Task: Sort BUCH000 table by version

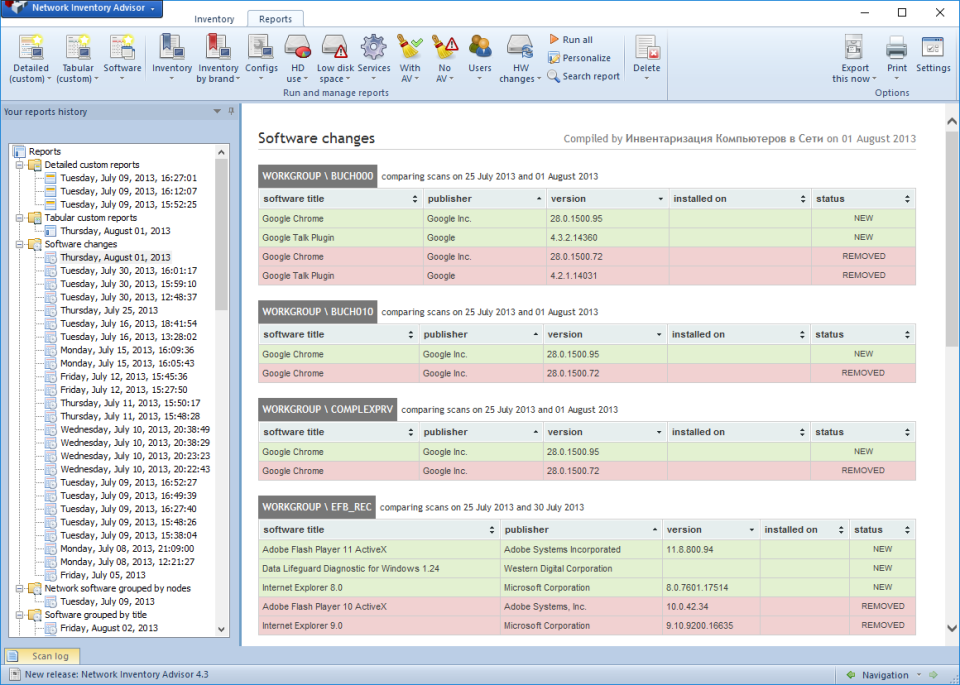Action: coord(607,199)
